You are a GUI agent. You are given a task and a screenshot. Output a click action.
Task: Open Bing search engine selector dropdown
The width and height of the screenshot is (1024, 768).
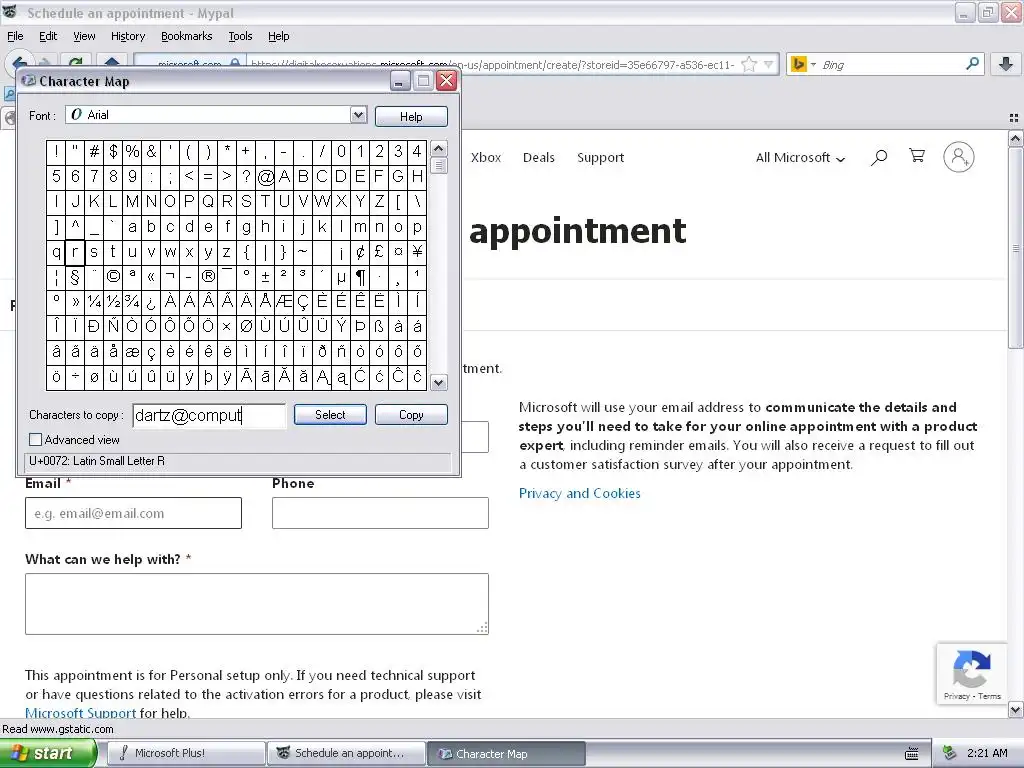click(813, 65)
